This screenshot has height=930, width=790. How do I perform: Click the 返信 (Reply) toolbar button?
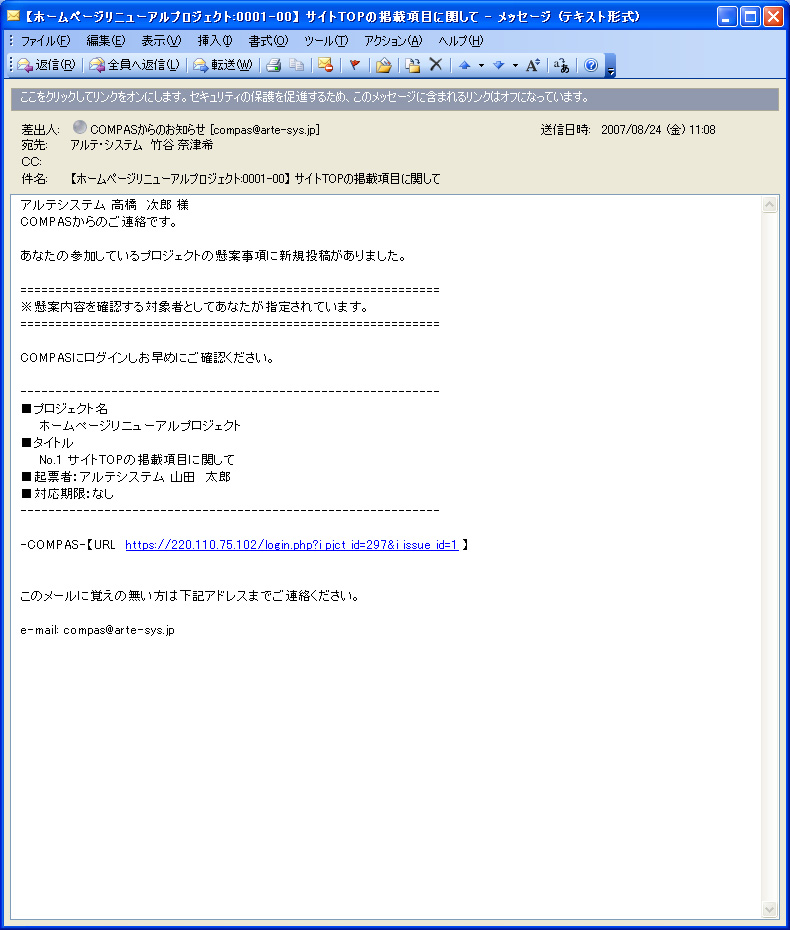(46, 65)
